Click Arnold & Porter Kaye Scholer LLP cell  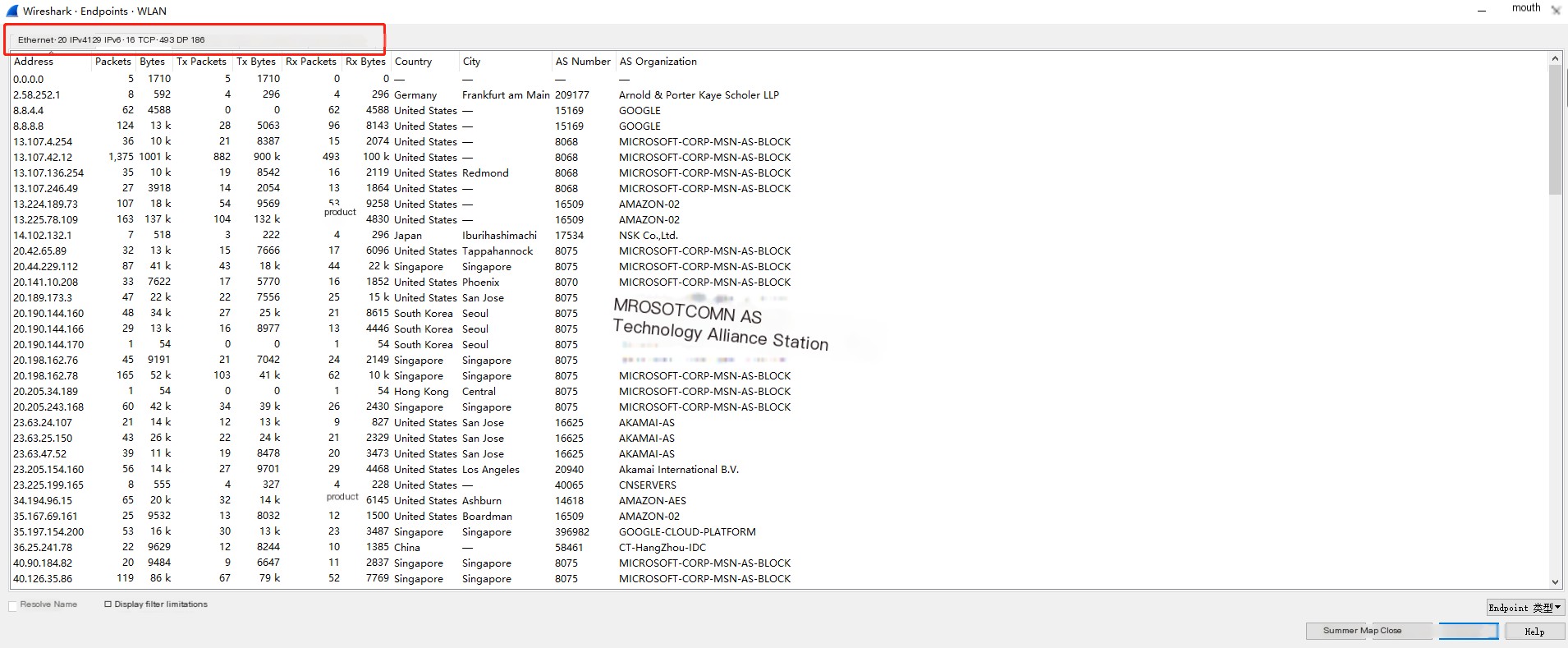tap(699, 94)
